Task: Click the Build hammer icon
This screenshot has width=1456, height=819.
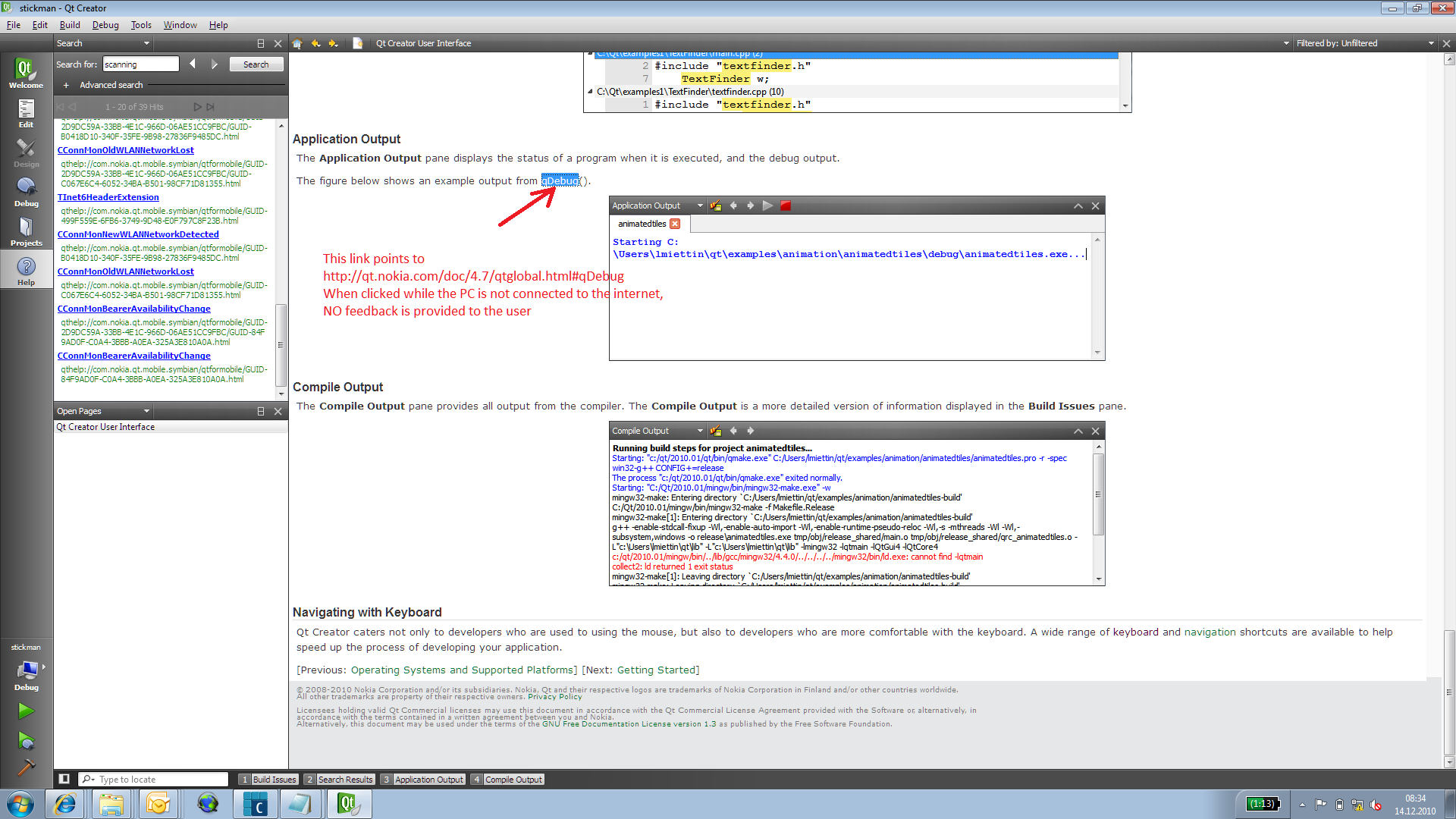Action: pyautogui.click(x=26, y=767)
